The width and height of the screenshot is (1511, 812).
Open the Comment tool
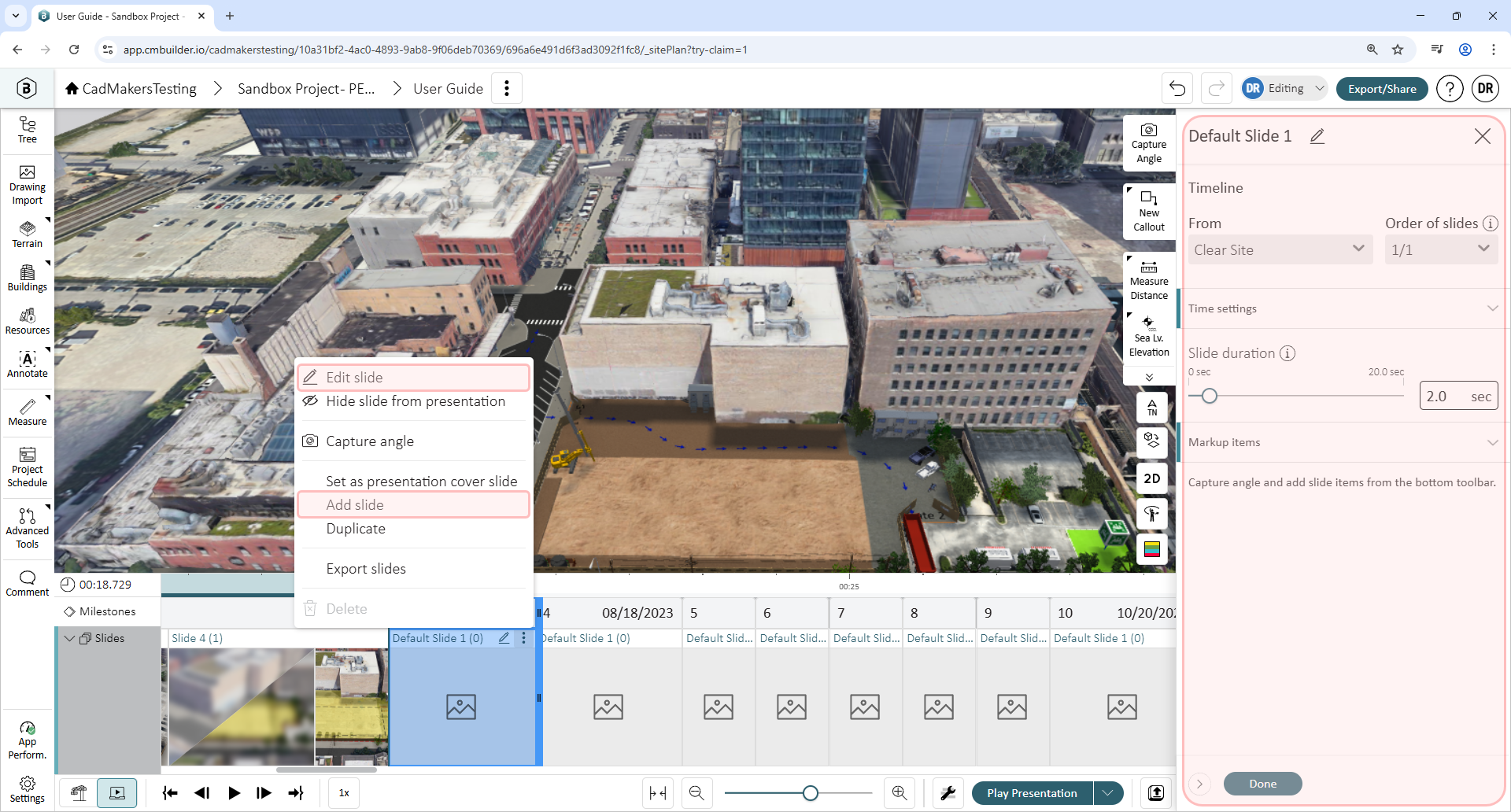28,583
